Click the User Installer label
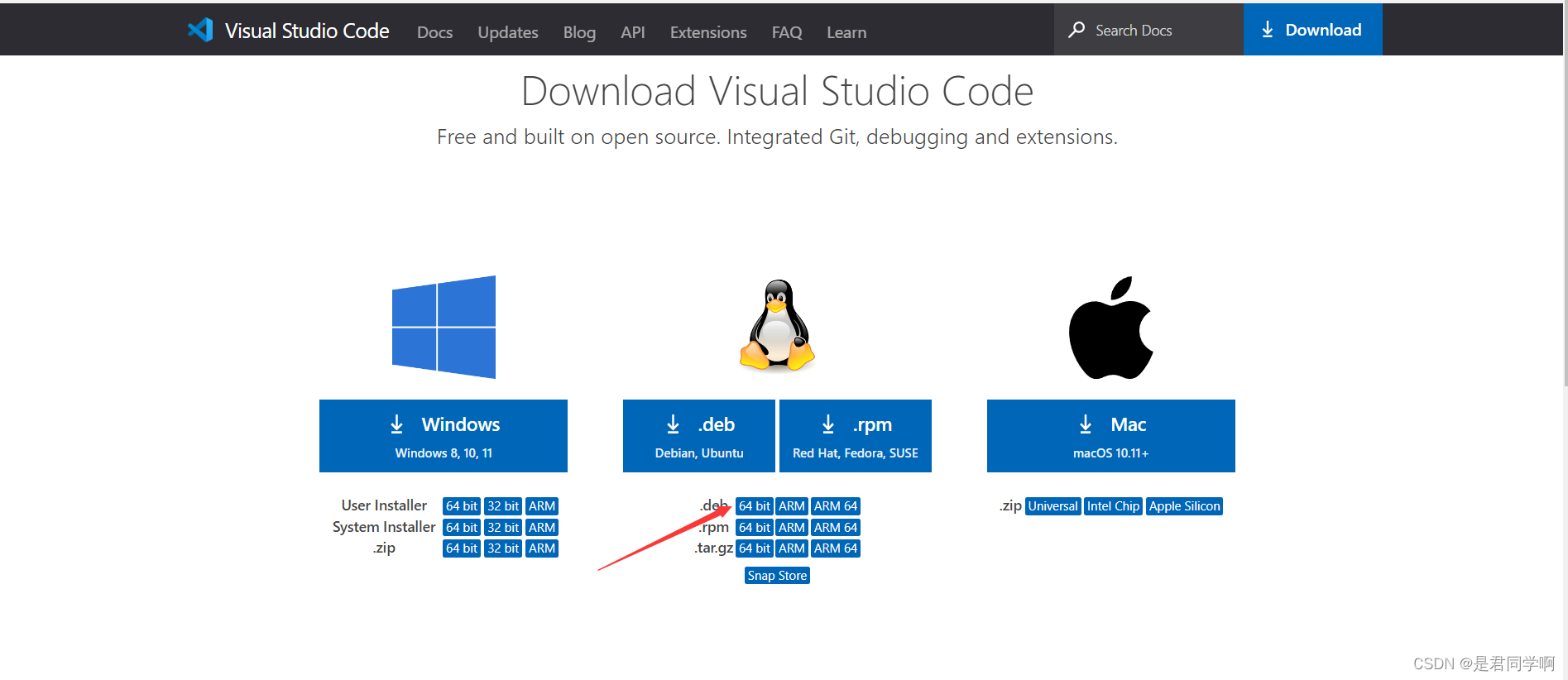The width and height of the screenshot is (1568, 680). [x=384, y=505]
